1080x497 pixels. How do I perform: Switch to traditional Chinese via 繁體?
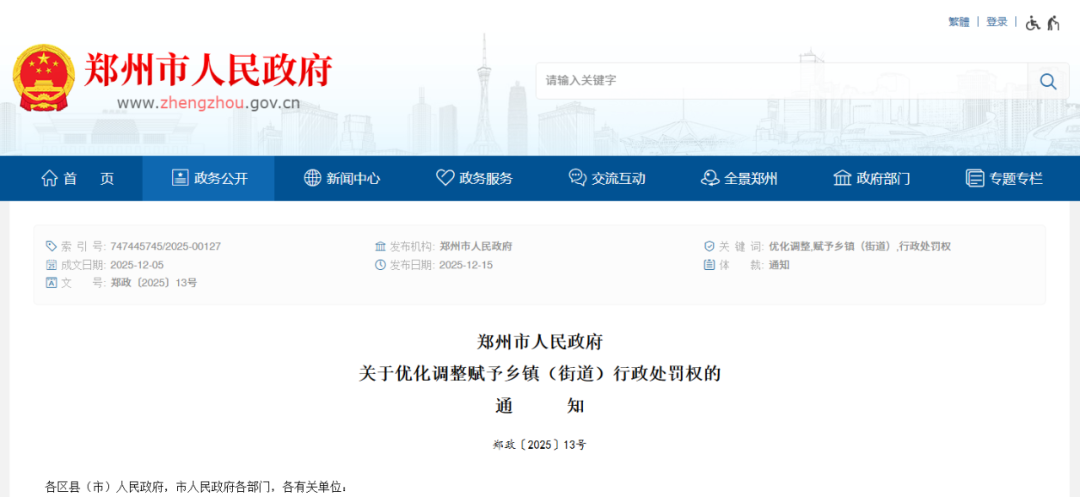pos(958,22)
